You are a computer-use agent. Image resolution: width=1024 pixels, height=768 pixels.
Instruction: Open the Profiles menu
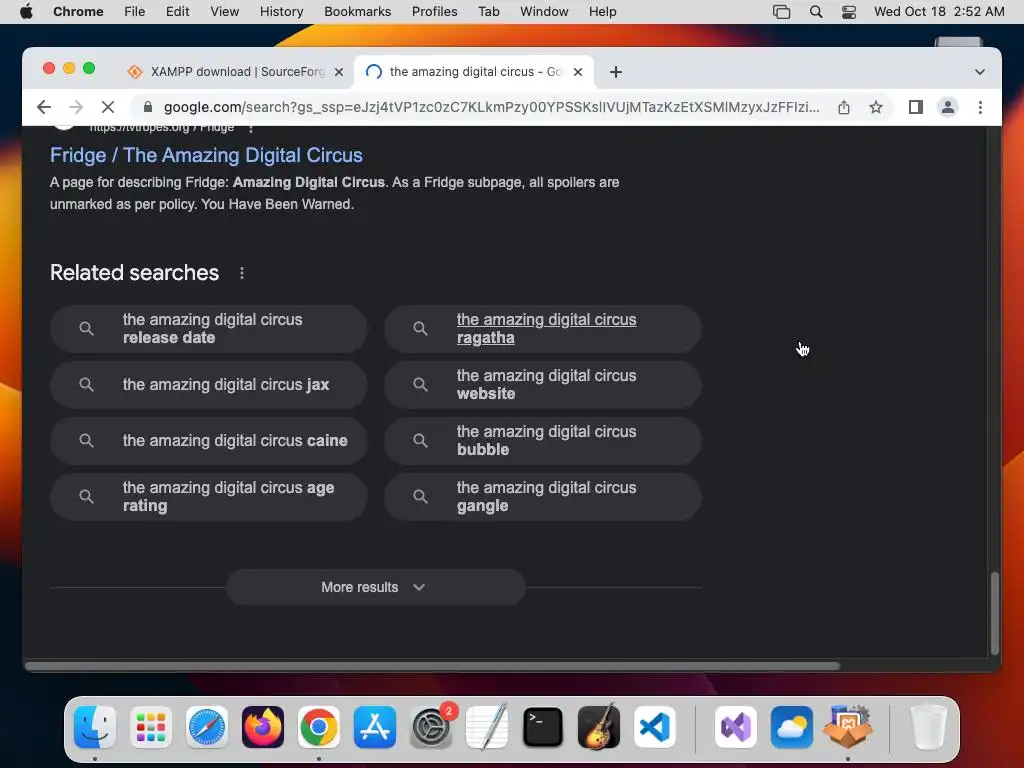(x=434, y=12)
